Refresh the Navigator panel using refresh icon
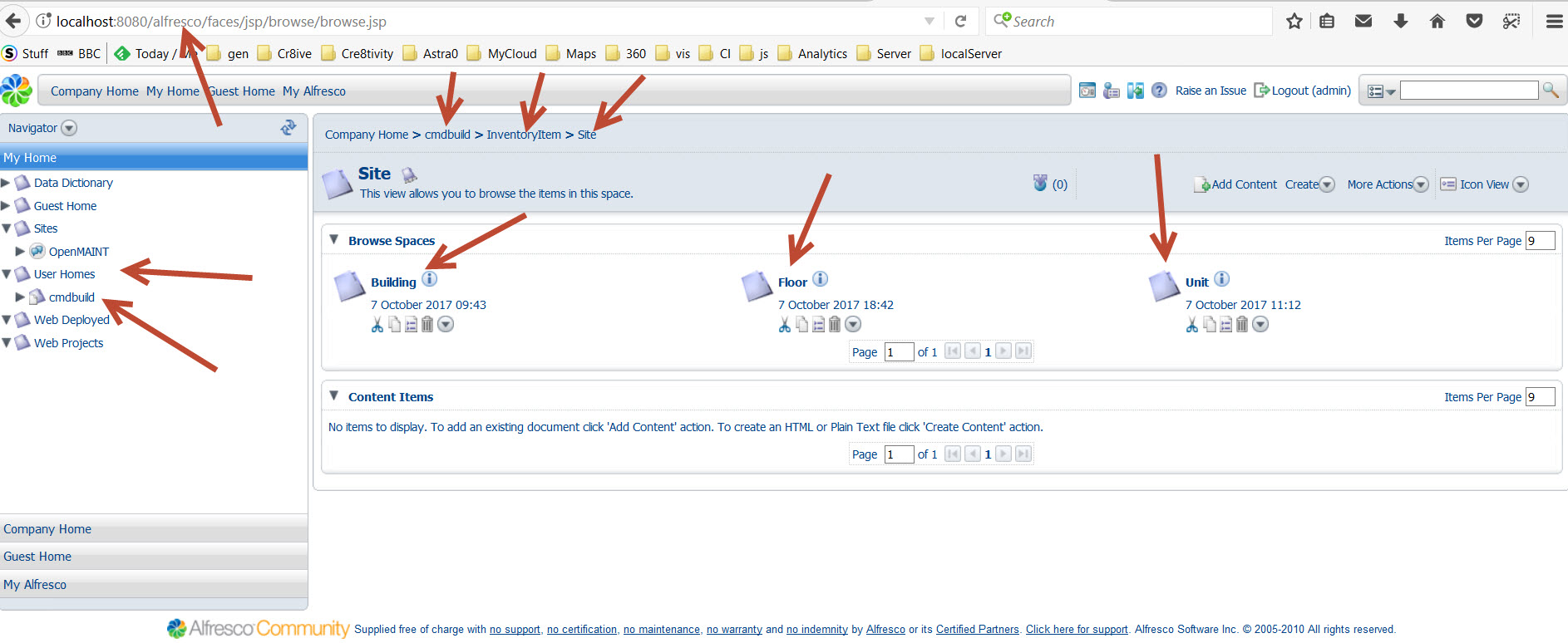The width and height of the screenshot is (1568, 643). pyautogui.click(x=288, y=127)
